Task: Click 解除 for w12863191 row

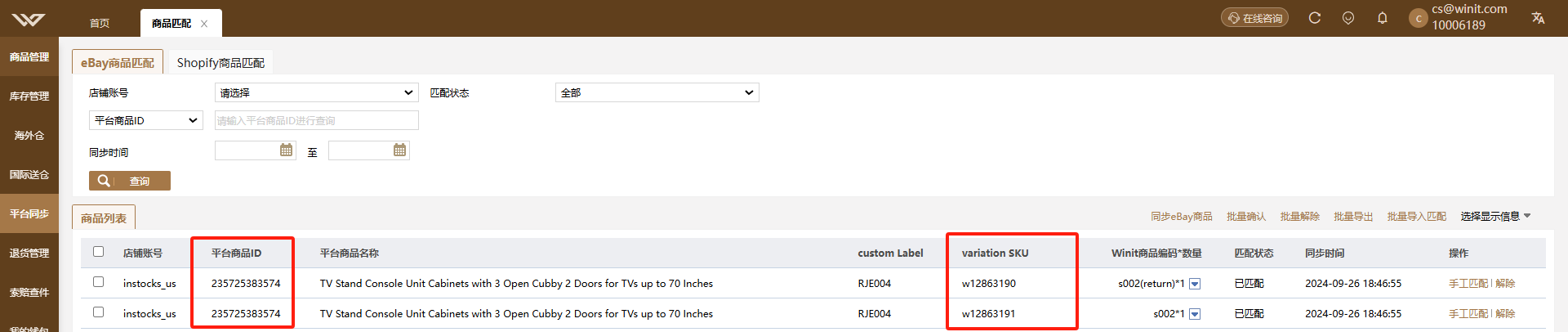Action: coord(1506,314)
